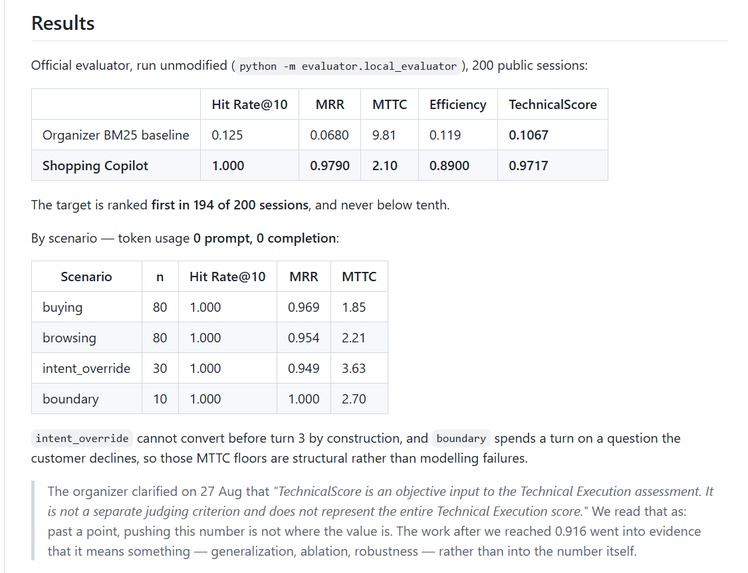Select the buying scenario row
This screenshot has width=748, height=573.
click(209, 307)
